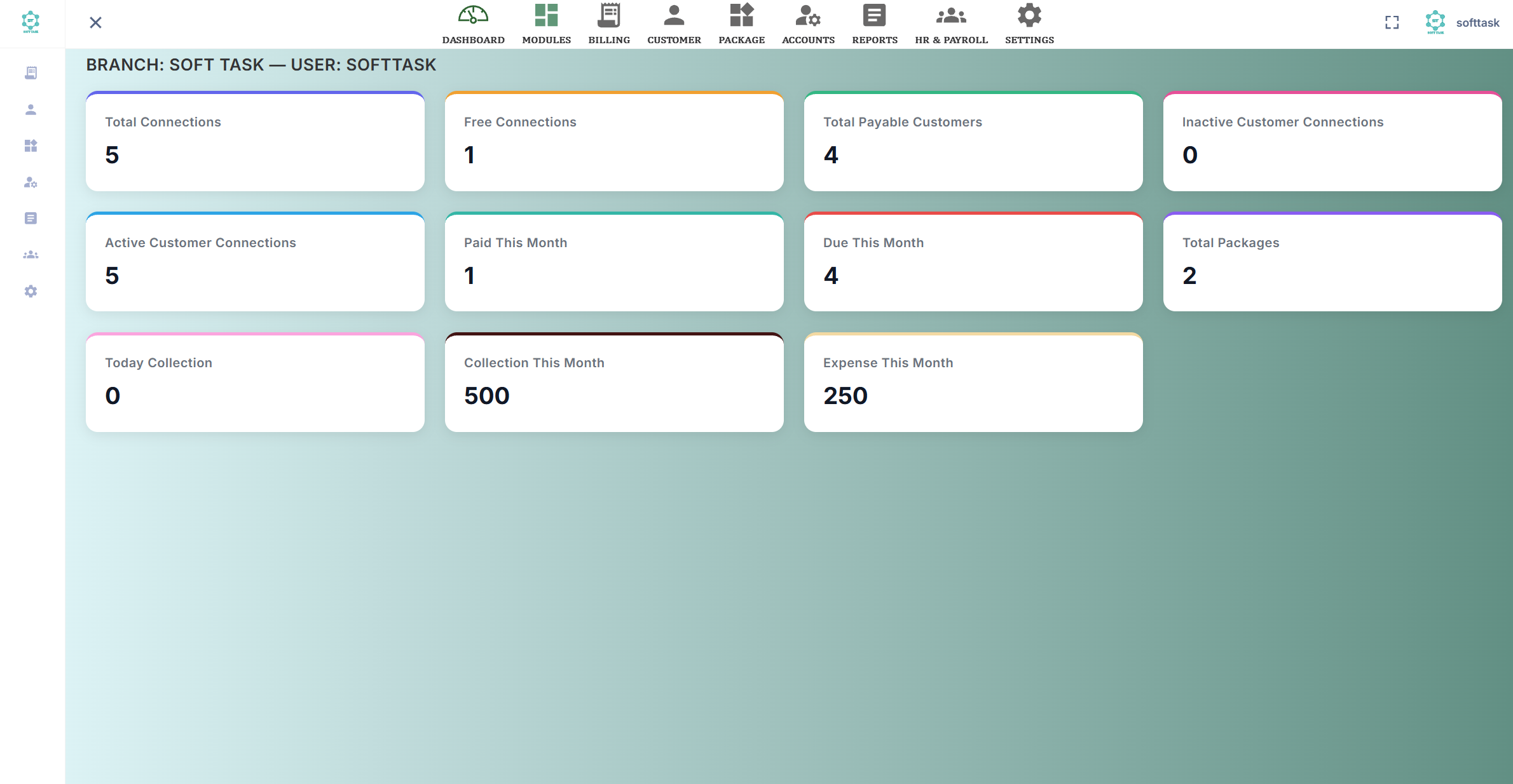Click the user-with-gear icon in left sidebar
Screen dimensions: 1513x784
[31, 182]
